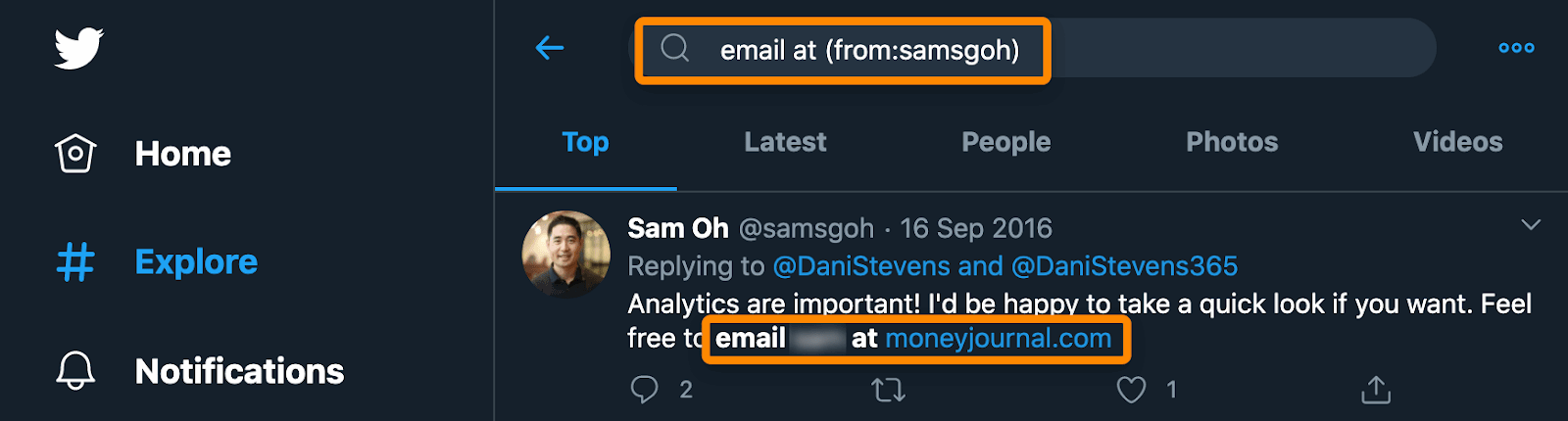Click the Home house icon
This screenshot has height=421, width=1568.
pos(75,154)
